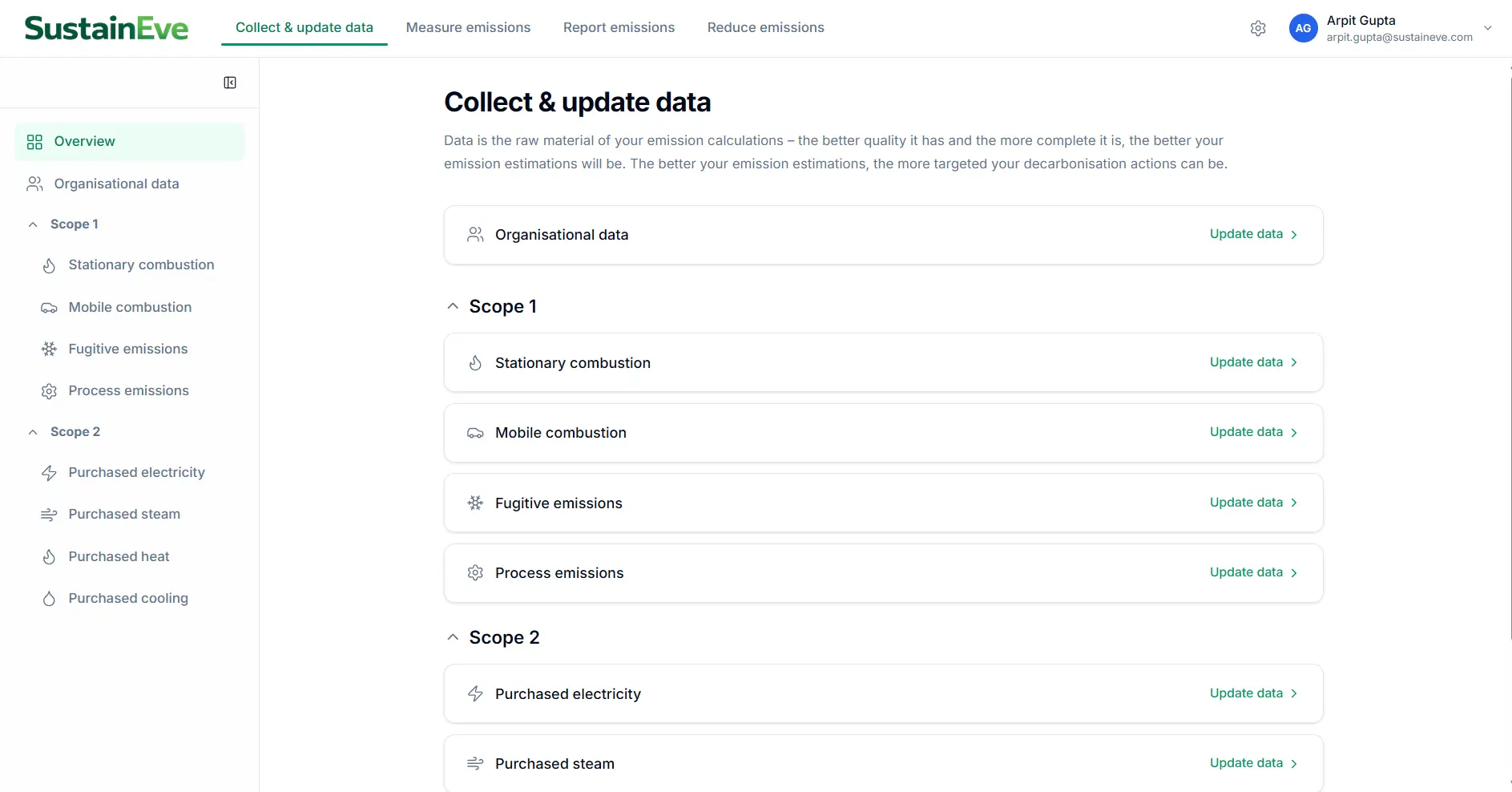This screenshot has width=1512, height=792.
Task: Select the Fugitive emissions snowflake icon
Action: click(x=49, y=350)
